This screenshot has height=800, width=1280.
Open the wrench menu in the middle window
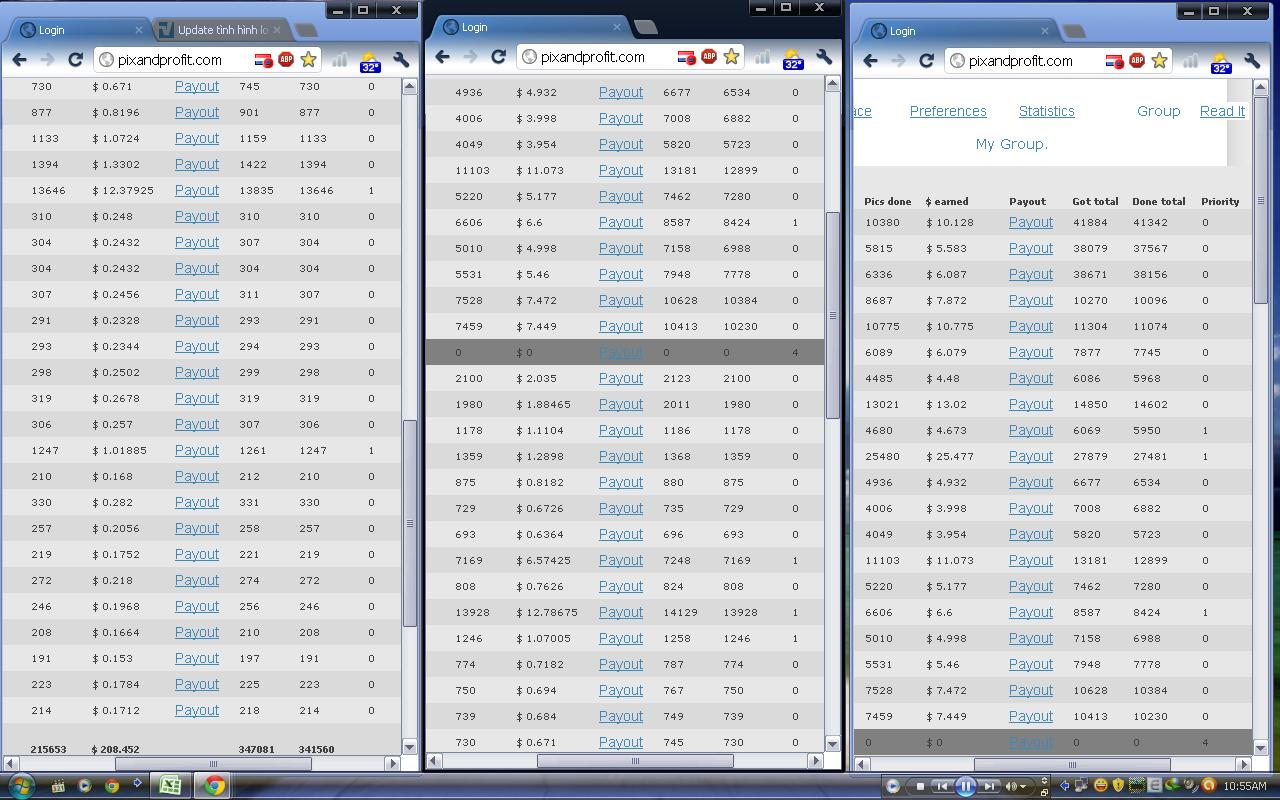click(824, 57)
